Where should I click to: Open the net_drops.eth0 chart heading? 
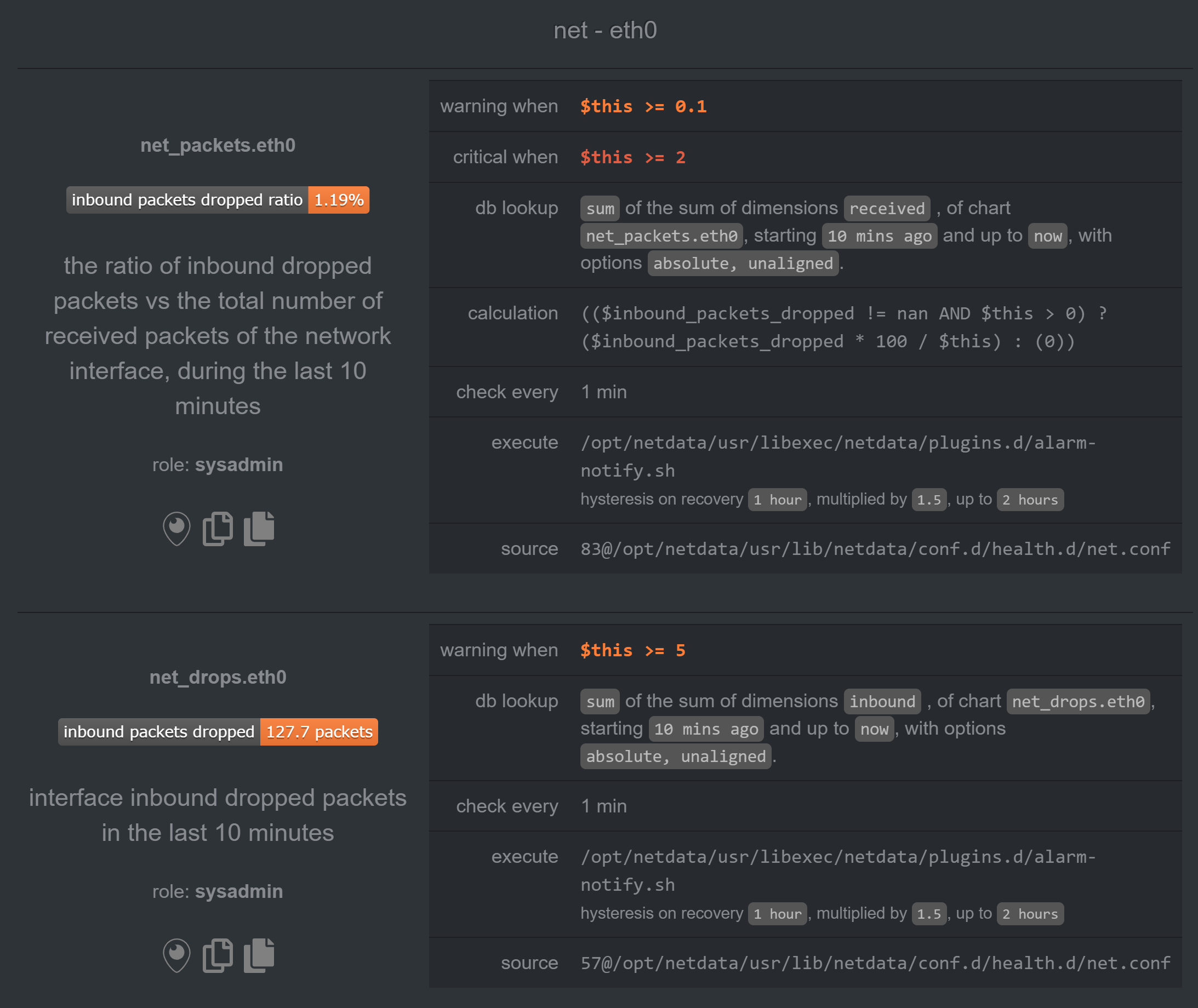[218, 677]
